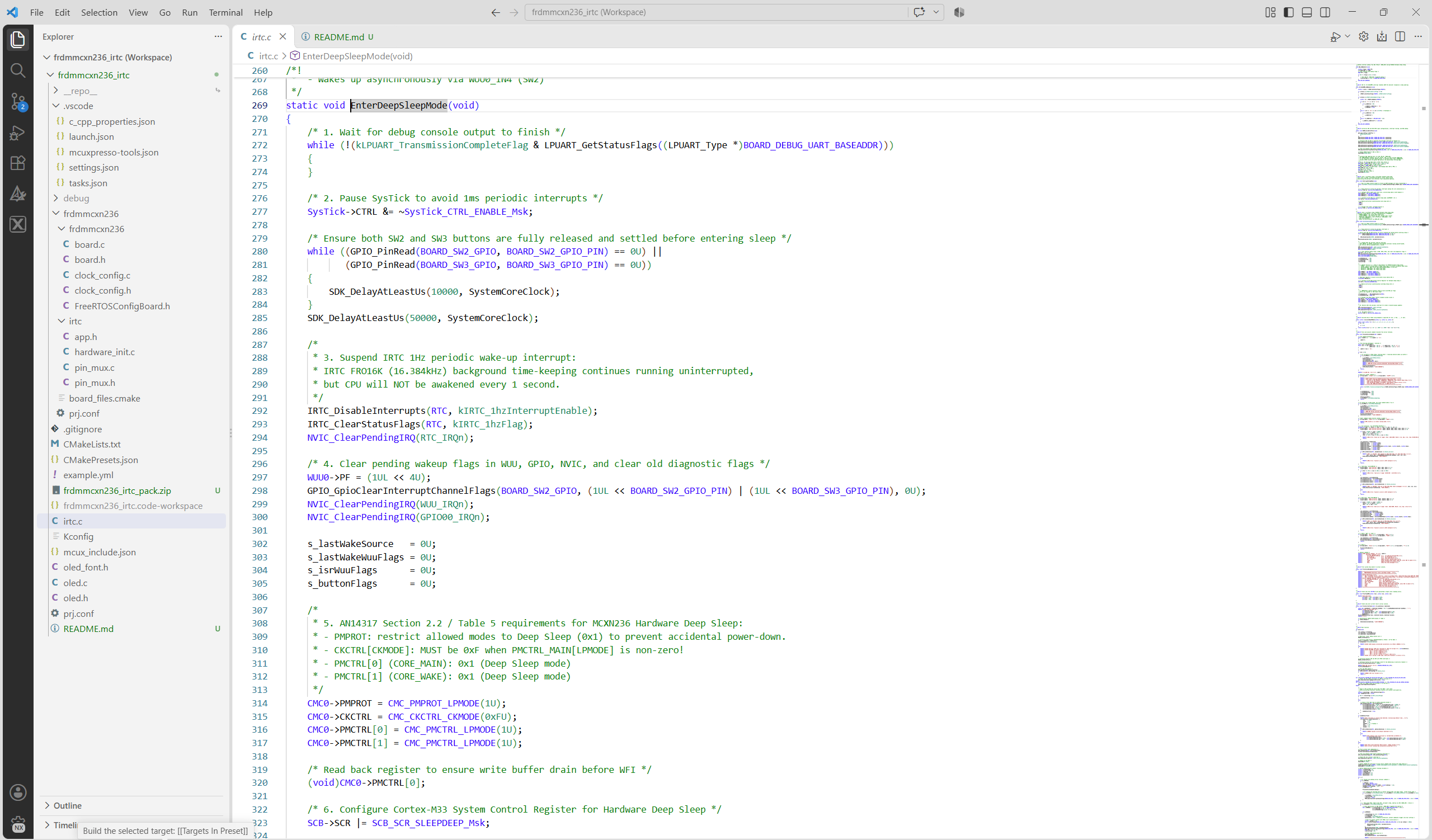Open the Search view in activity bar

click(17, 70)
